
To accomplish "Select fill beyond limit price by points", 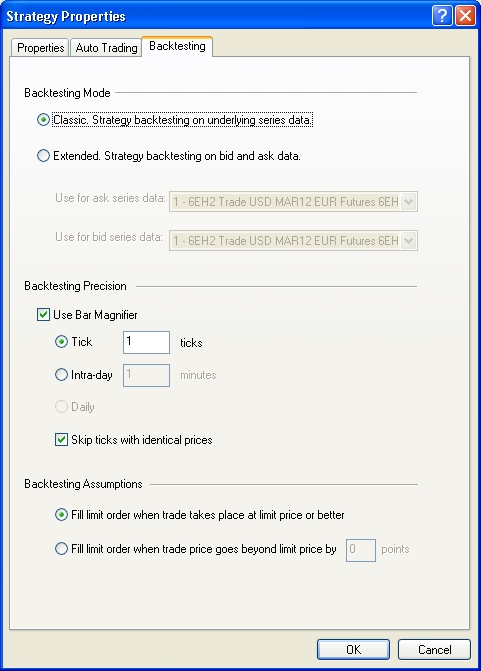I will coord(61,549).
